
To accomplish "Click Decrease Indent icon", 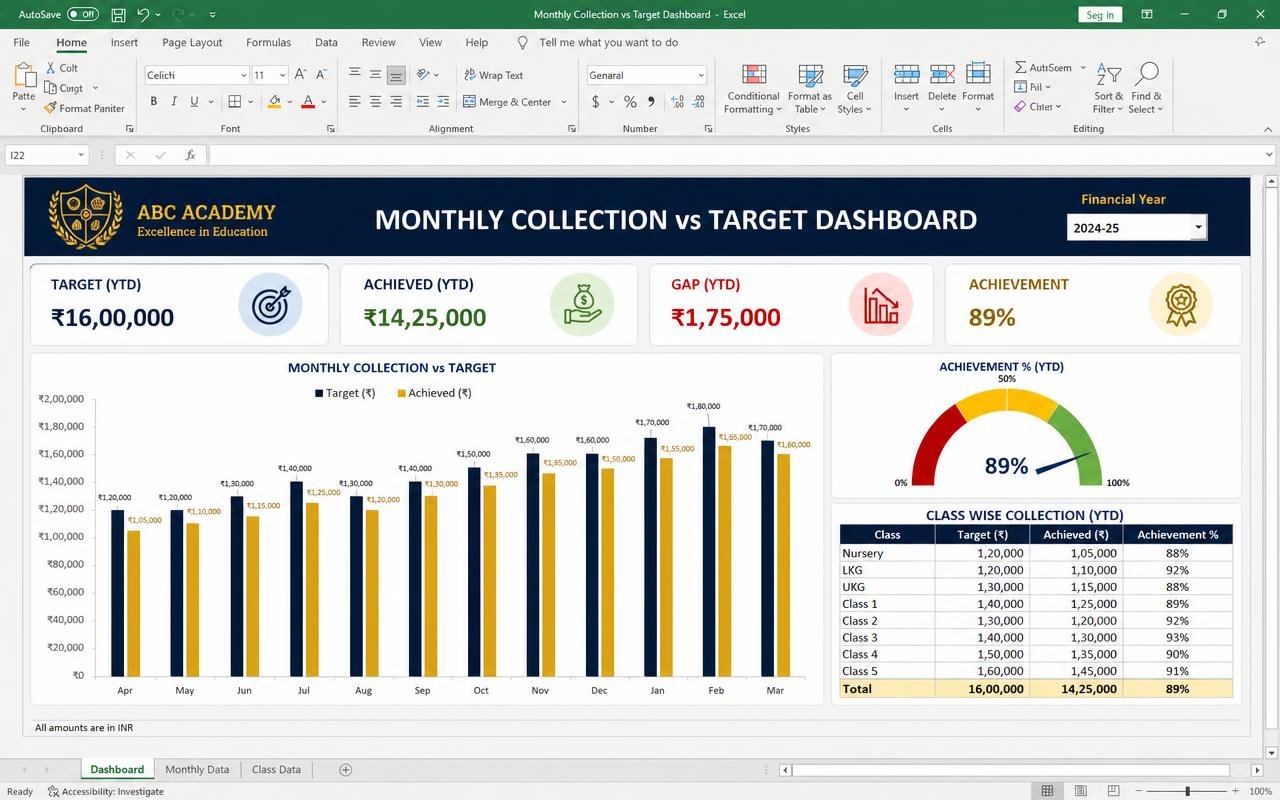I will [x=422, y=102].
